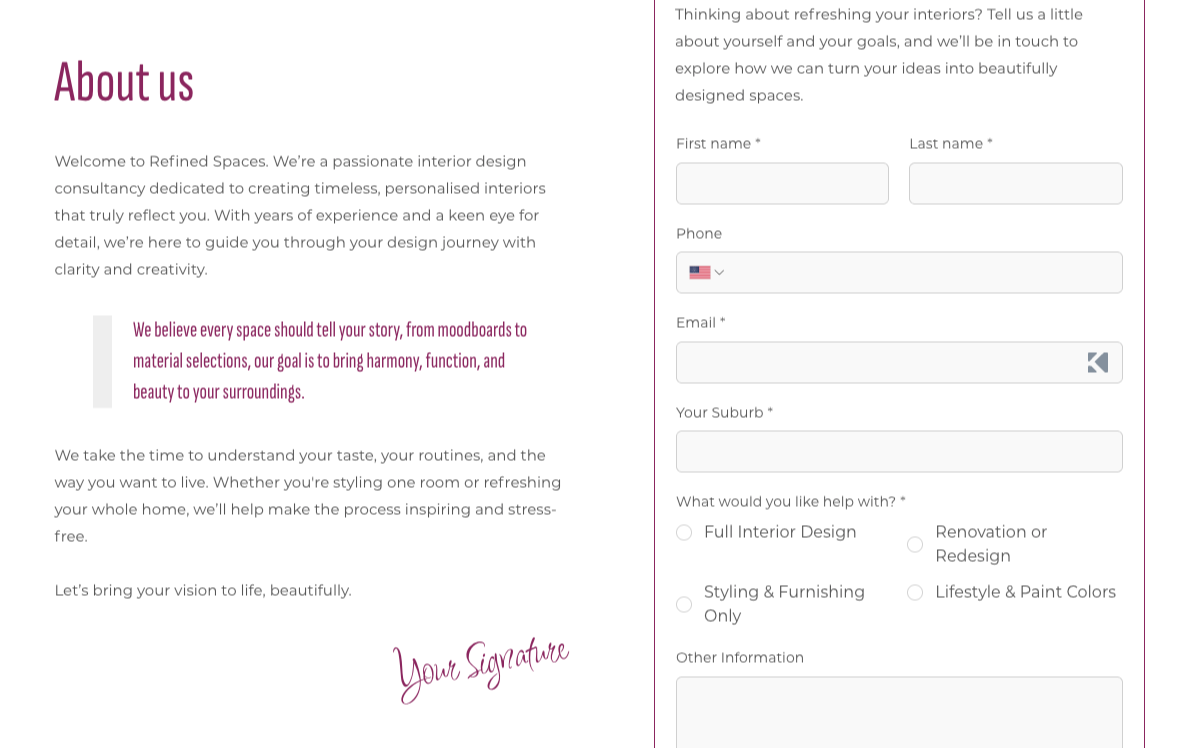Viewport: 1200px width, 748px height.
Task: Pick the Styling & Furnishing Only radio
Action: [x=684, y=604]
